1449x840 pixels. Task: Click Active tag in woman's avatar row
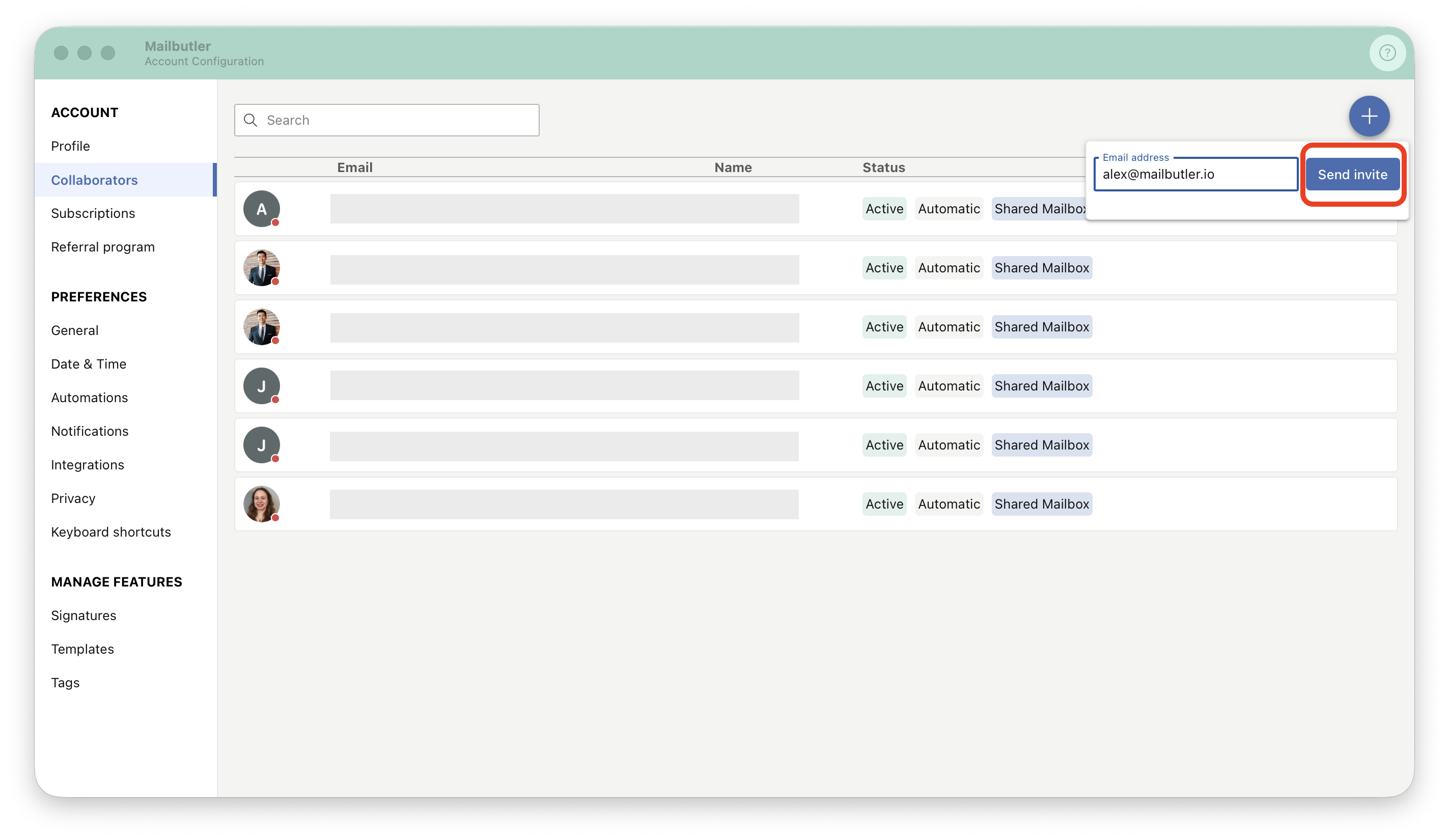[x=884, y=504]
